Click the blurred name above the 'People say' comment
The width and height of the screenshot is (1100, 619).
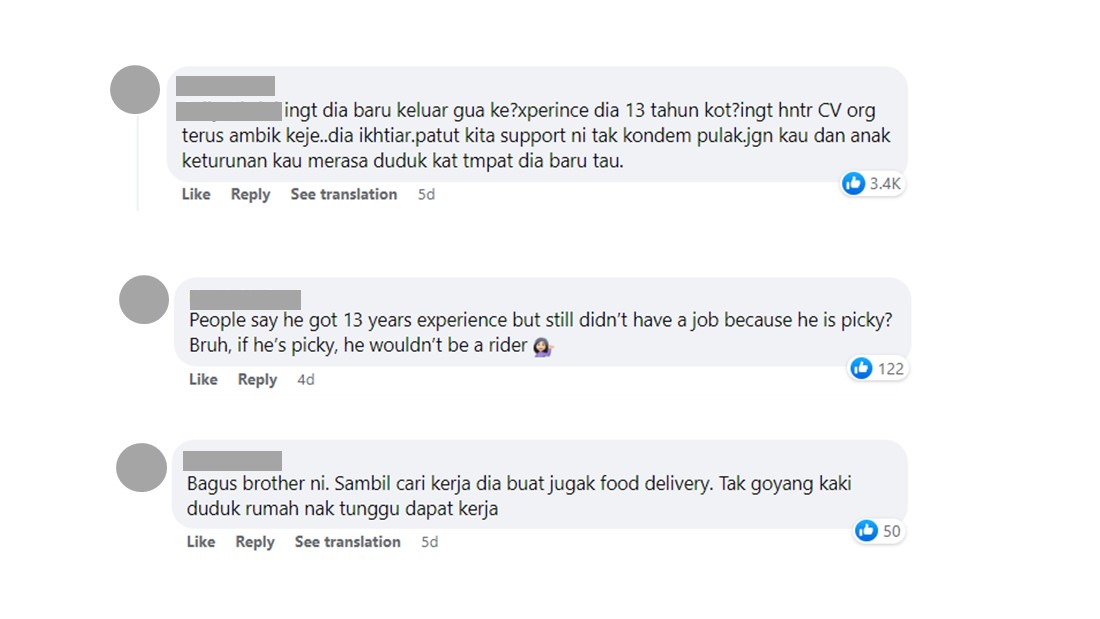click(x=245, y=299)
